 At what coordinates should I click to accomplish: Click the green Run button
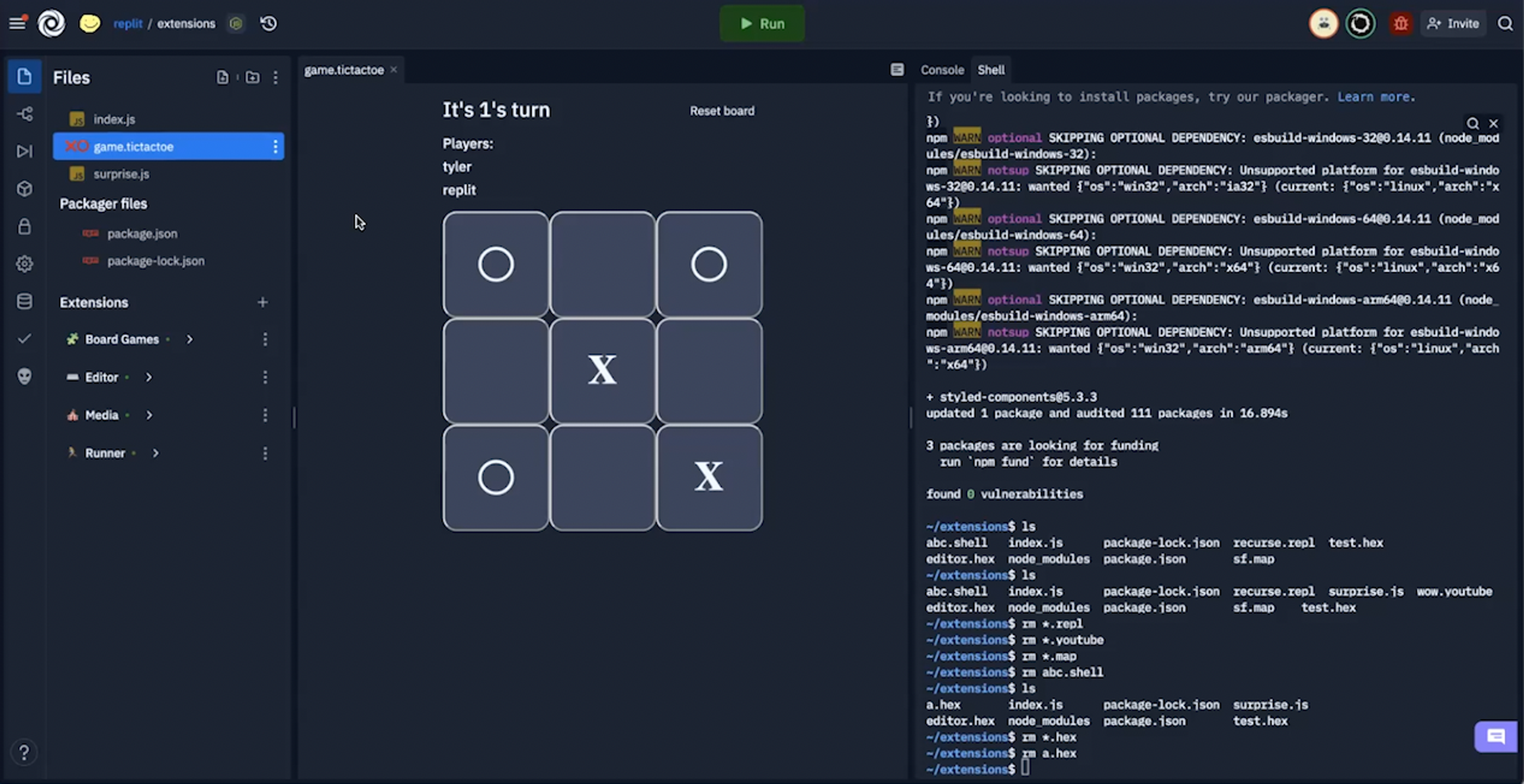point(762,24)
